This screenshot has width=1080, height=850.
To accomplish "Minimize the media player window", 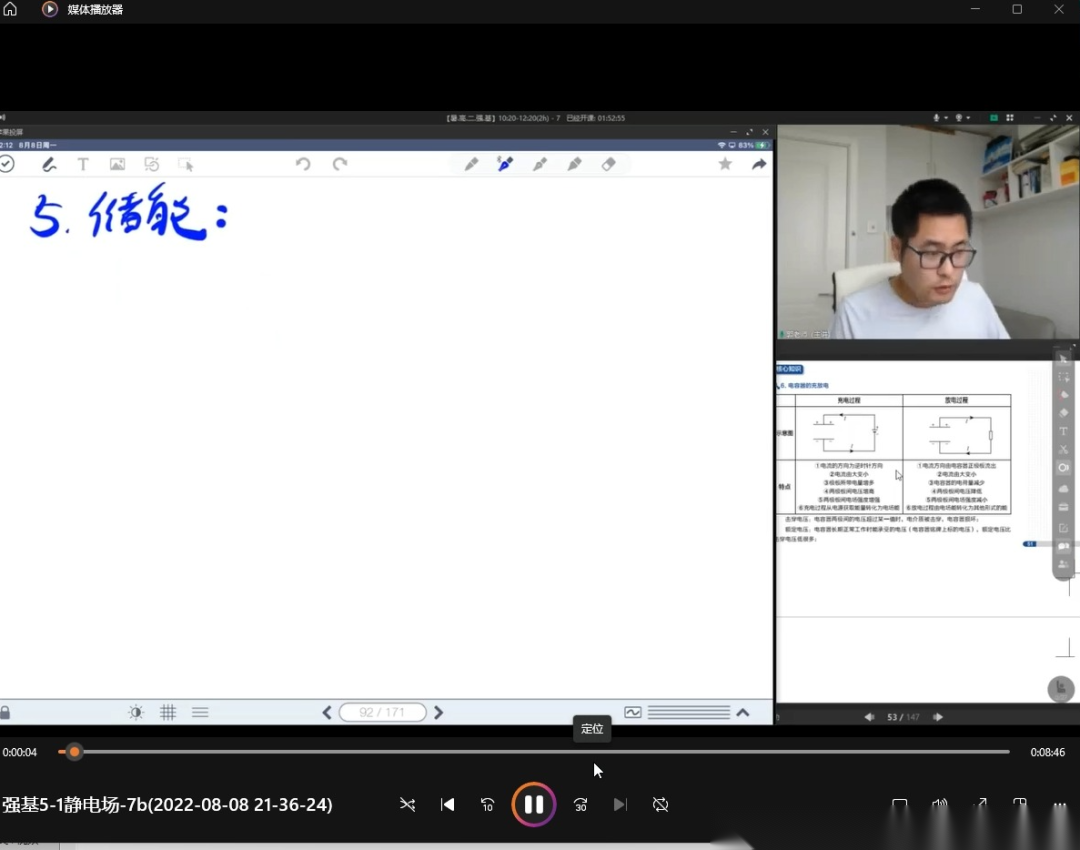I will [x=976, y=9].
